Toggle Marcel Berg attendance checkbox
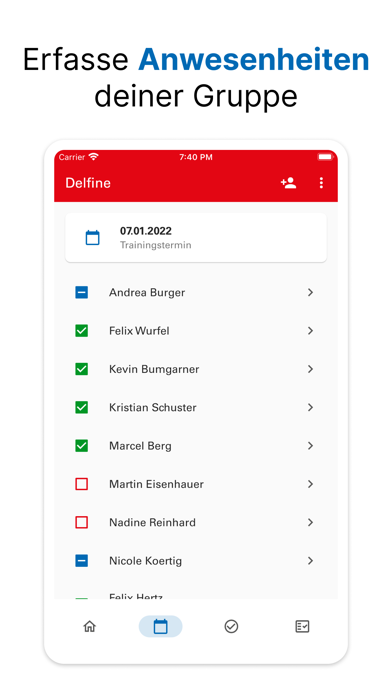The width and height of the screenshot is (392, 696). (x=82, y=446)
